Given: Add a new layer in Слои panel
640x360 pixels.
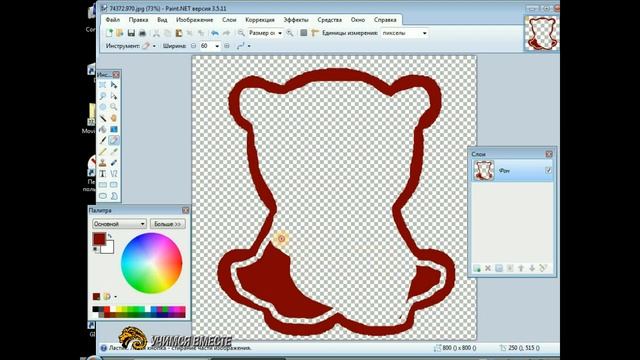Looking at the screenshot, I should pyautogui.click(x=476, y=268).
